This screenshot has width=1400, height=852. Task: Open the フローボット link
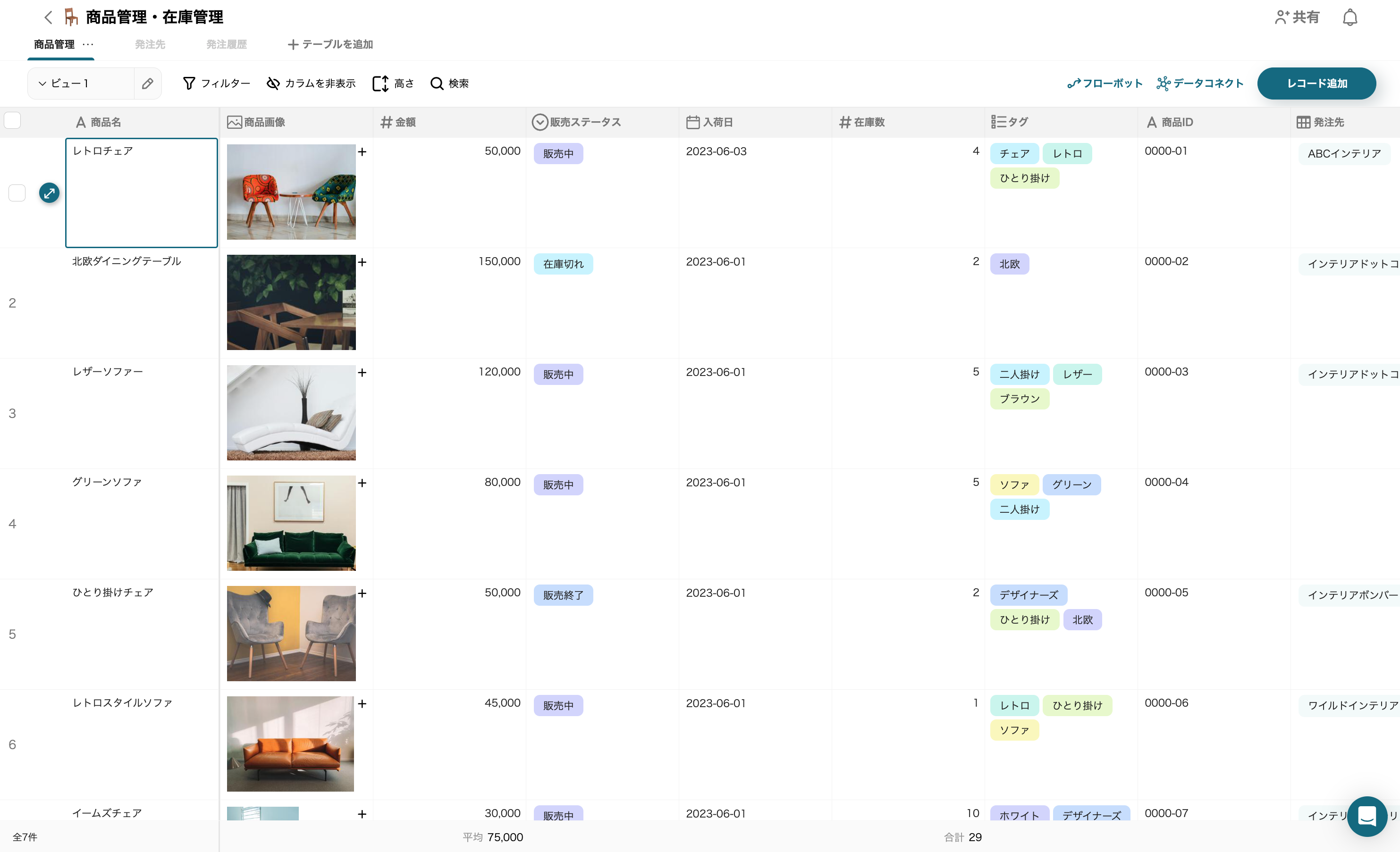pyautogui.click(x=1105, y=84)
